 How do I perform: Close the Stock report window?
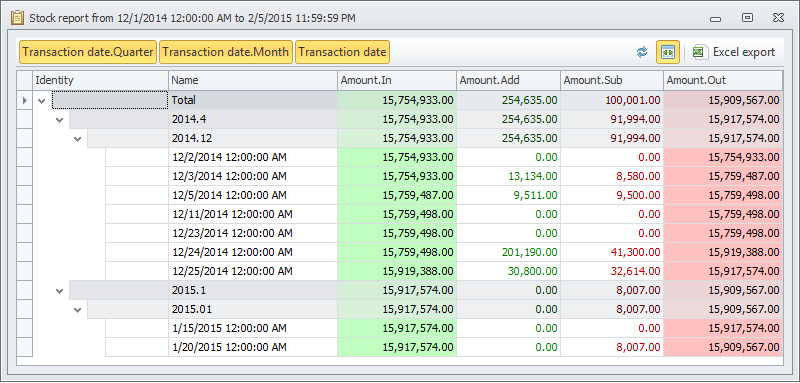[x=778, y=18]
